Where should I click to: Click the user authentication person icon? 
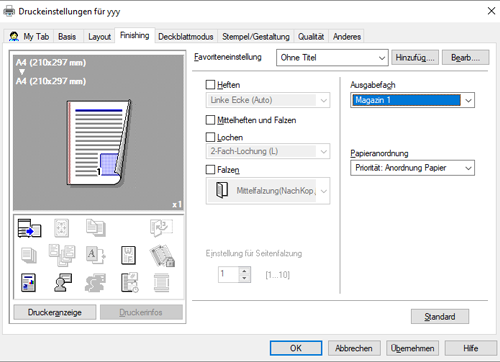(x=63, y=283)
